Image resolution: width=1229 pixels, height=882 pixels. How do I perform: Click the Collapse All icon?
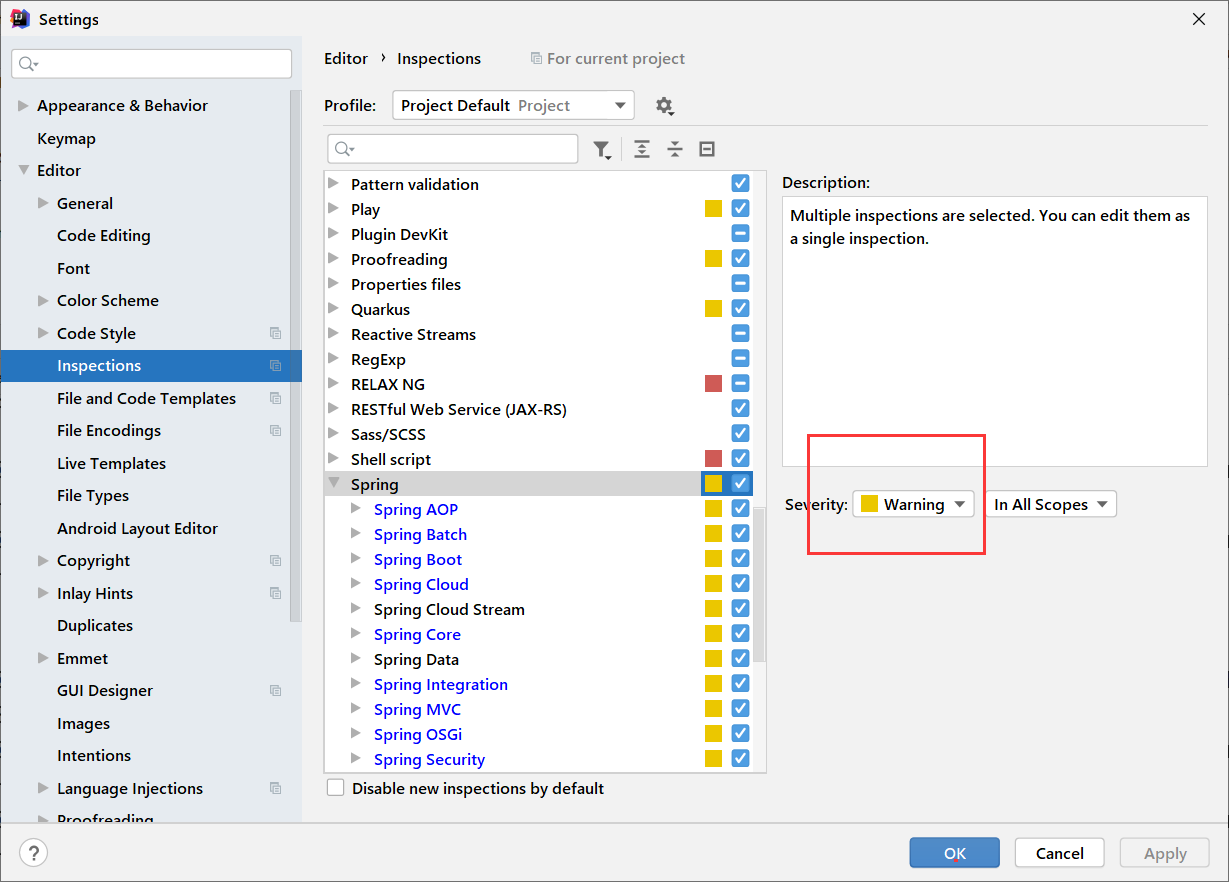[x=675, y=149]
